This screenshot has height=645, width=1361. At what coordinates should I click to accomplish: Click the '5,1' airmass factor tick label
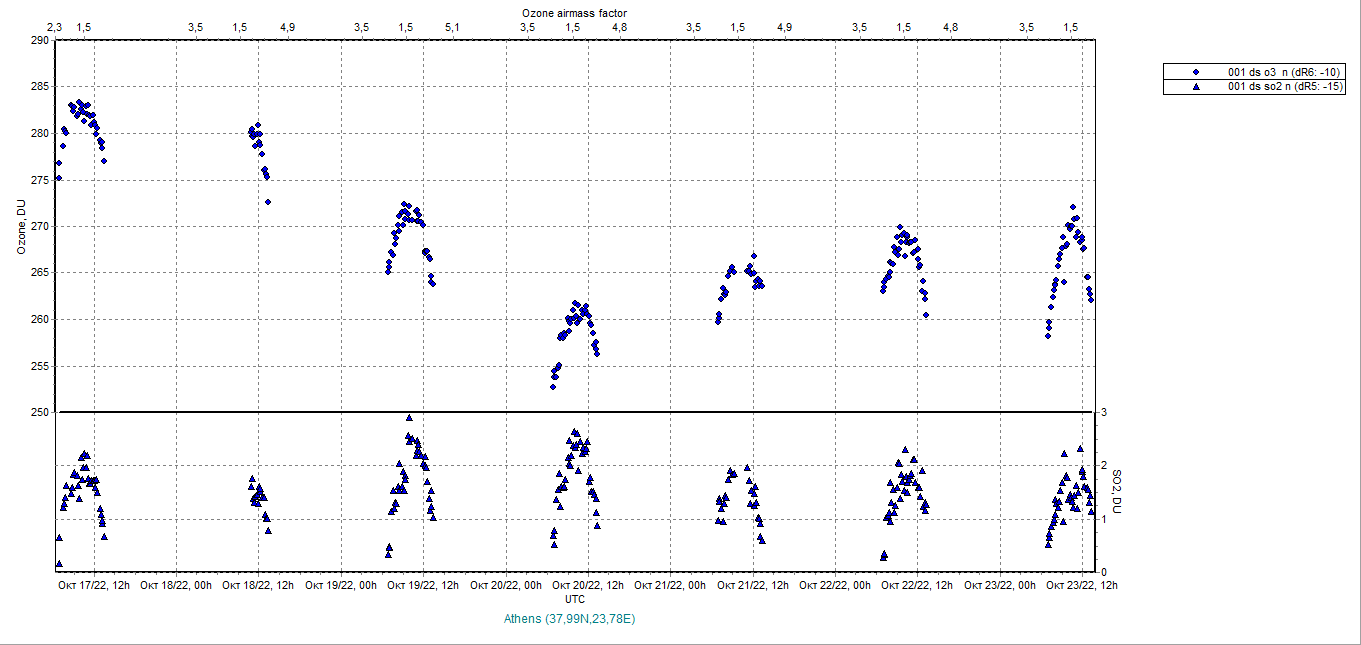coord(451,27)
